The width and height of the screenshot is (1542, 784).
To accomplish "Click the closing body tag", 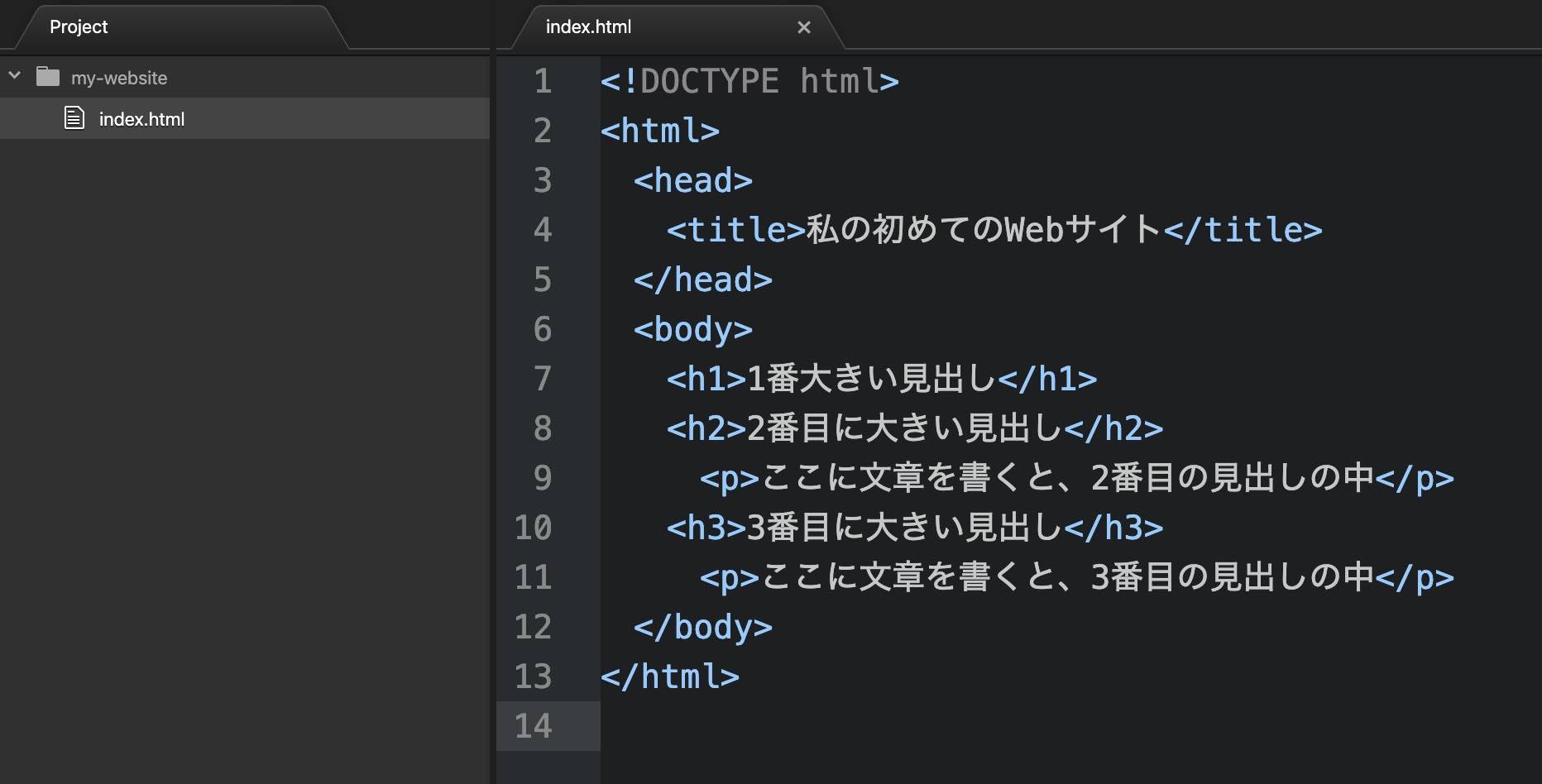I will [702, 627].
